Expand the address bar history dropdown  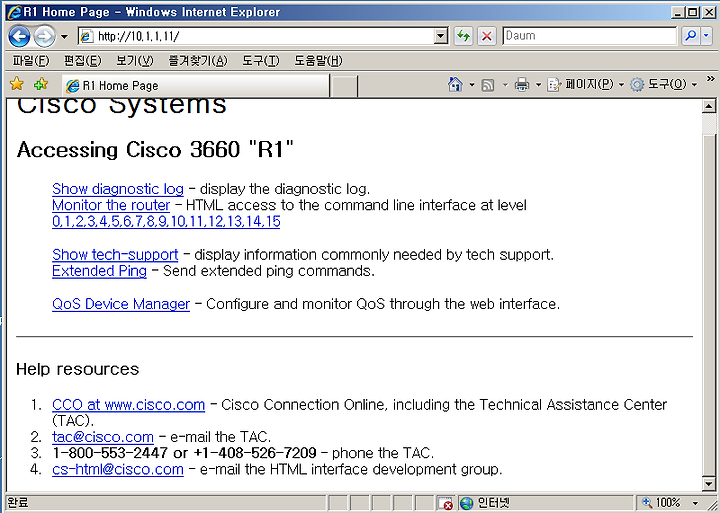coord(441,36)
